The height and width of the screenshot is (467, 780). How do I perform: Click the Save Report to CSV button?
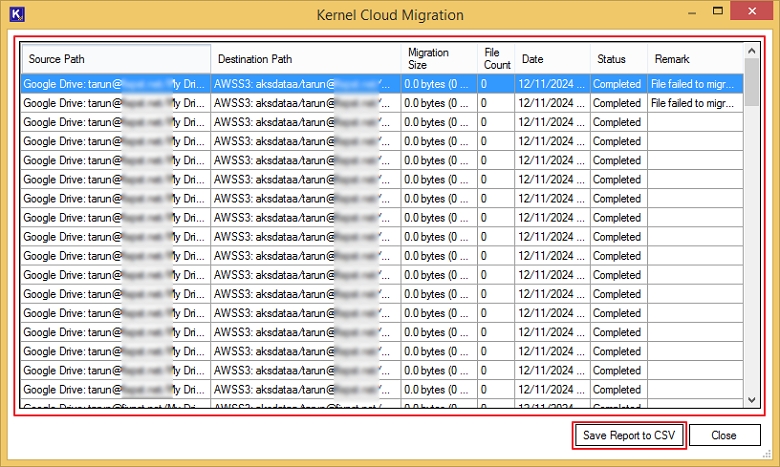click(x=629, y=435)
